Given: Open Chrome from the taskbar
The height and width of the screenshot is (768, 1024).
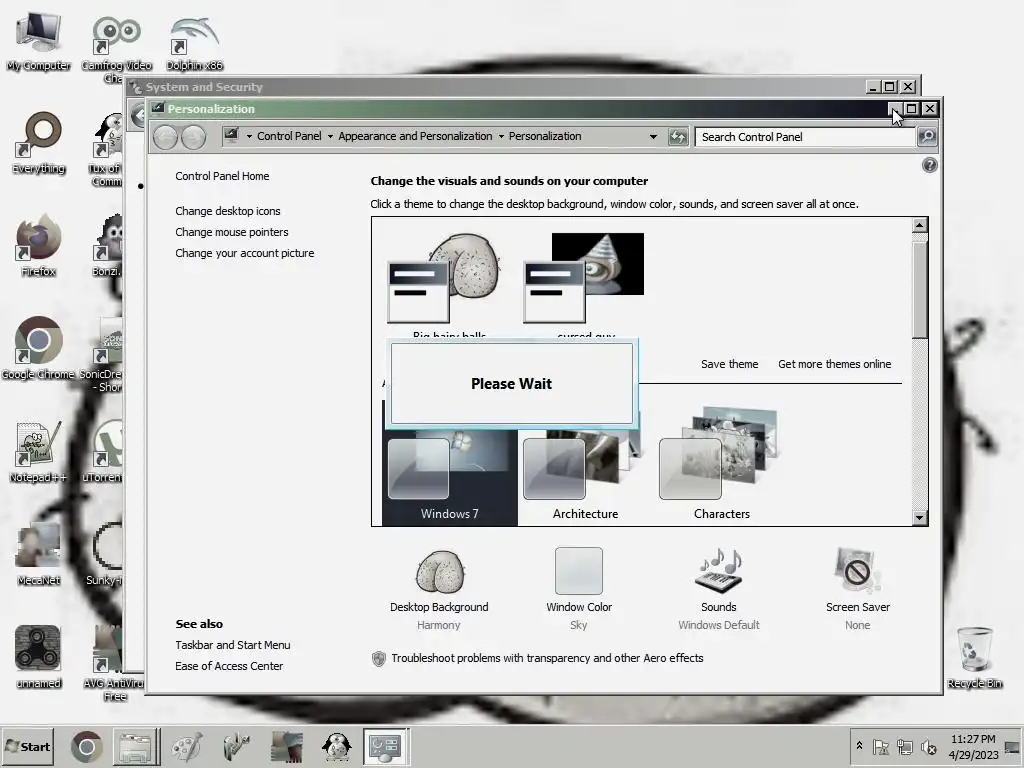Looking at the screenshot, I should click(x=86, y=746).
